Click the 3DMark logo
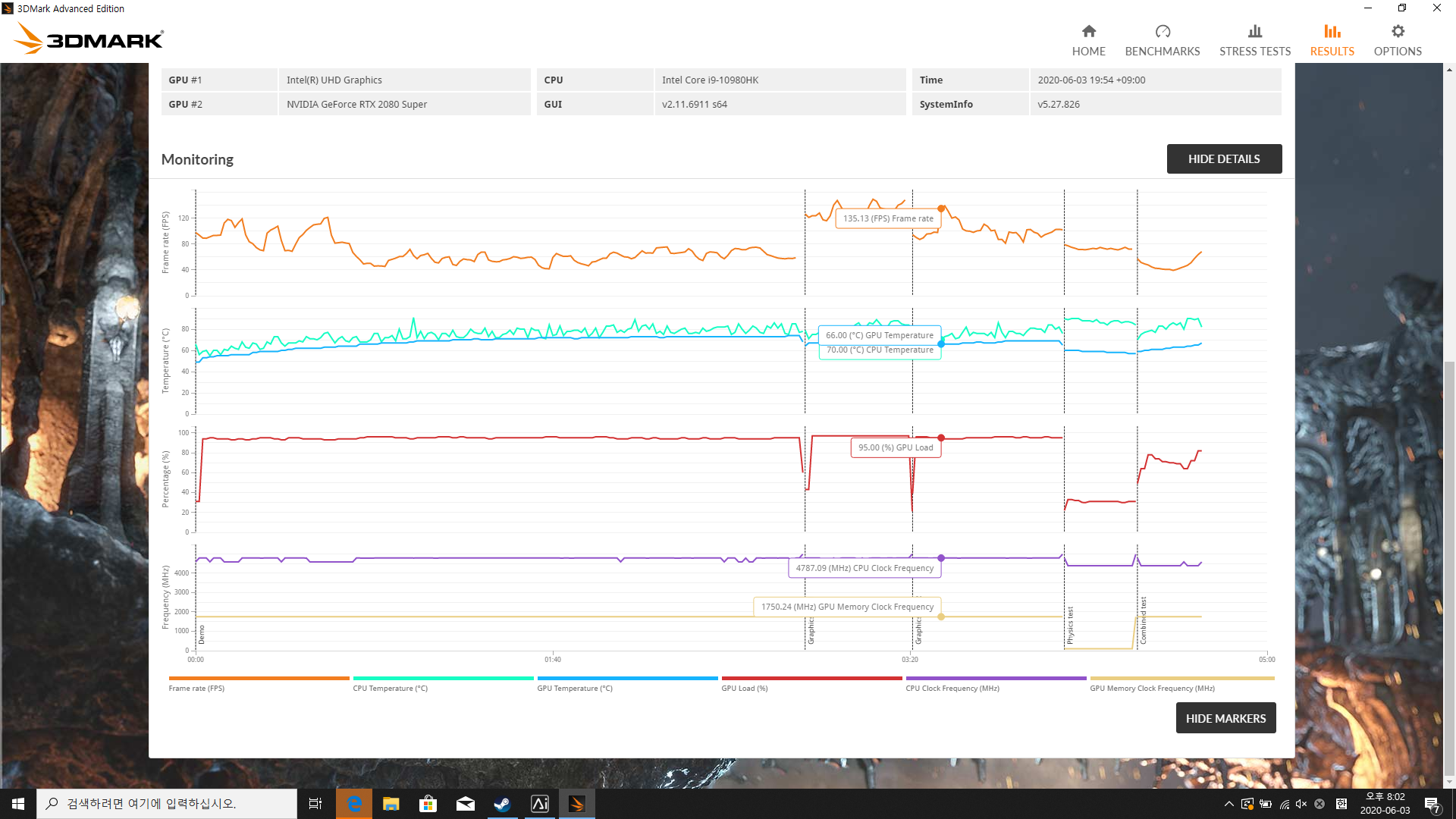The height and width of the screenshot is (819, 1456). click(x=89, y=38)
